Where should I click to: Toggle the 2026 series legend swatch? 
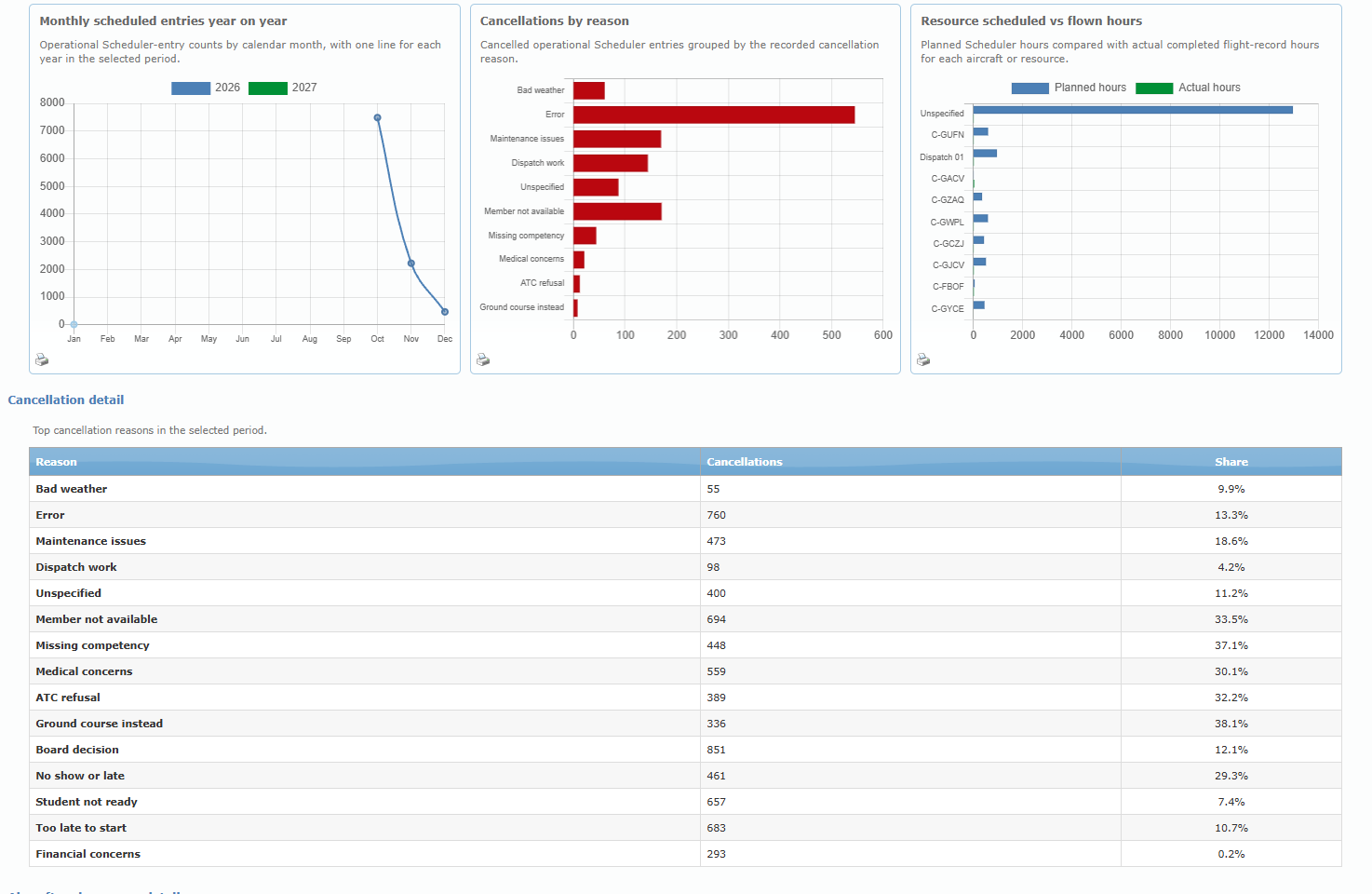(191, 88)
